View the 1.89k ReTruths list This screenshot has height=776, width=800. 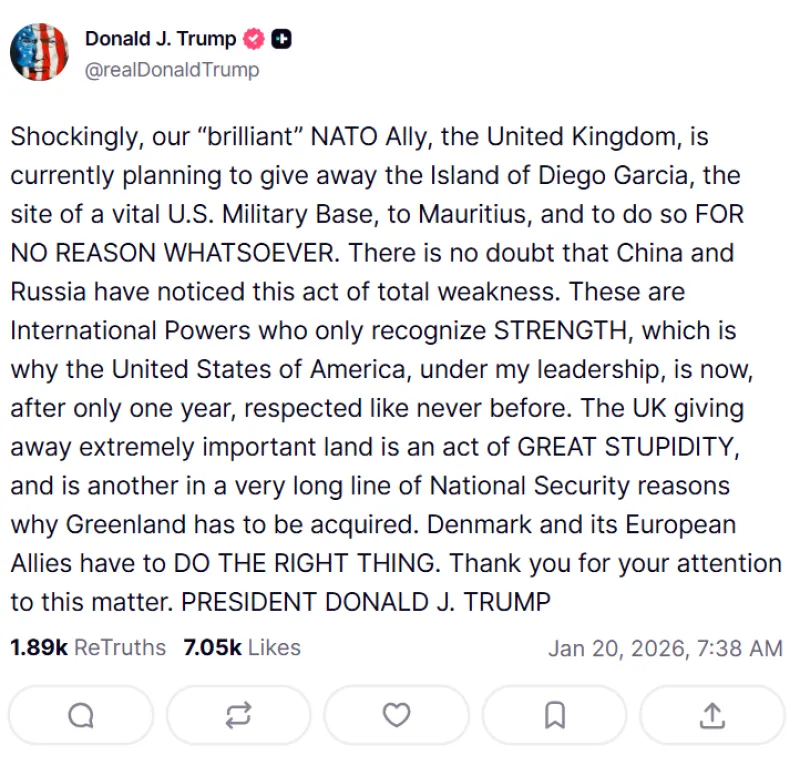coord(88,648)
